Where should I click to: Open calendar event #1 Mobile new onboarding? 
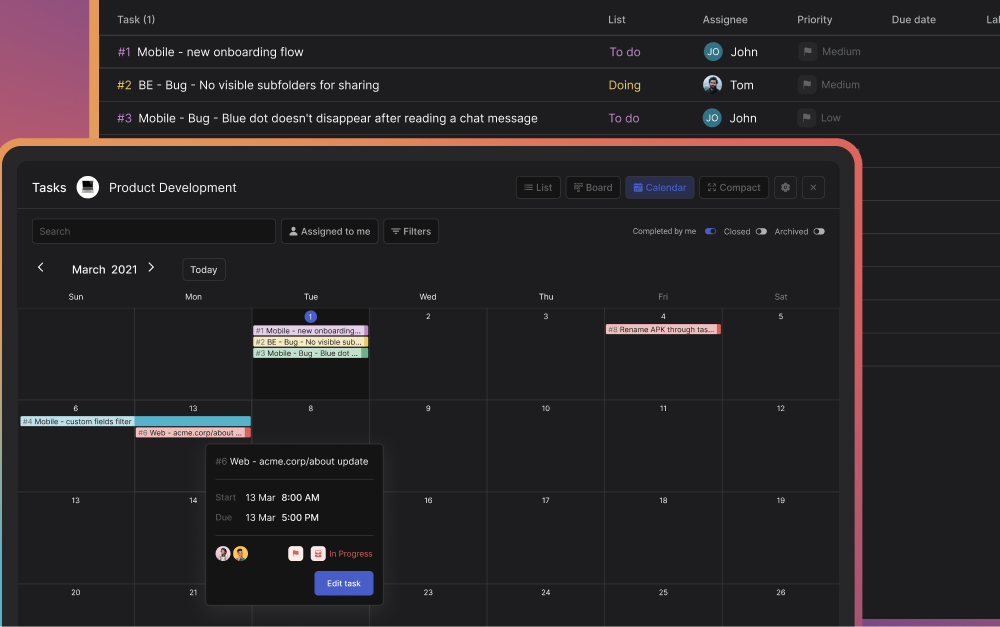311,330
